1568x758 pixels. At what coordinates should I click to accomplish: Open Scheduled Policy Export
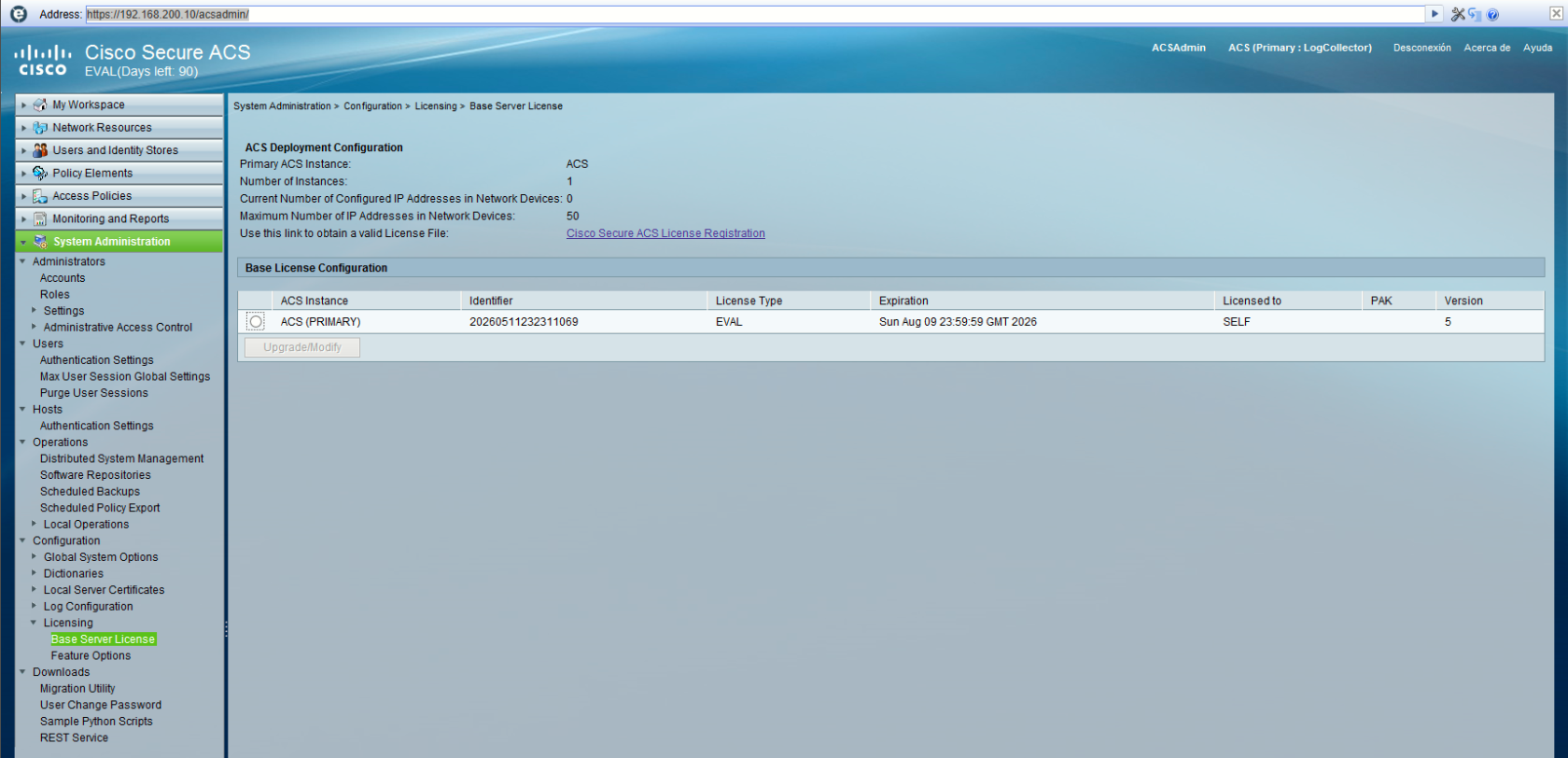pos(100,508)
